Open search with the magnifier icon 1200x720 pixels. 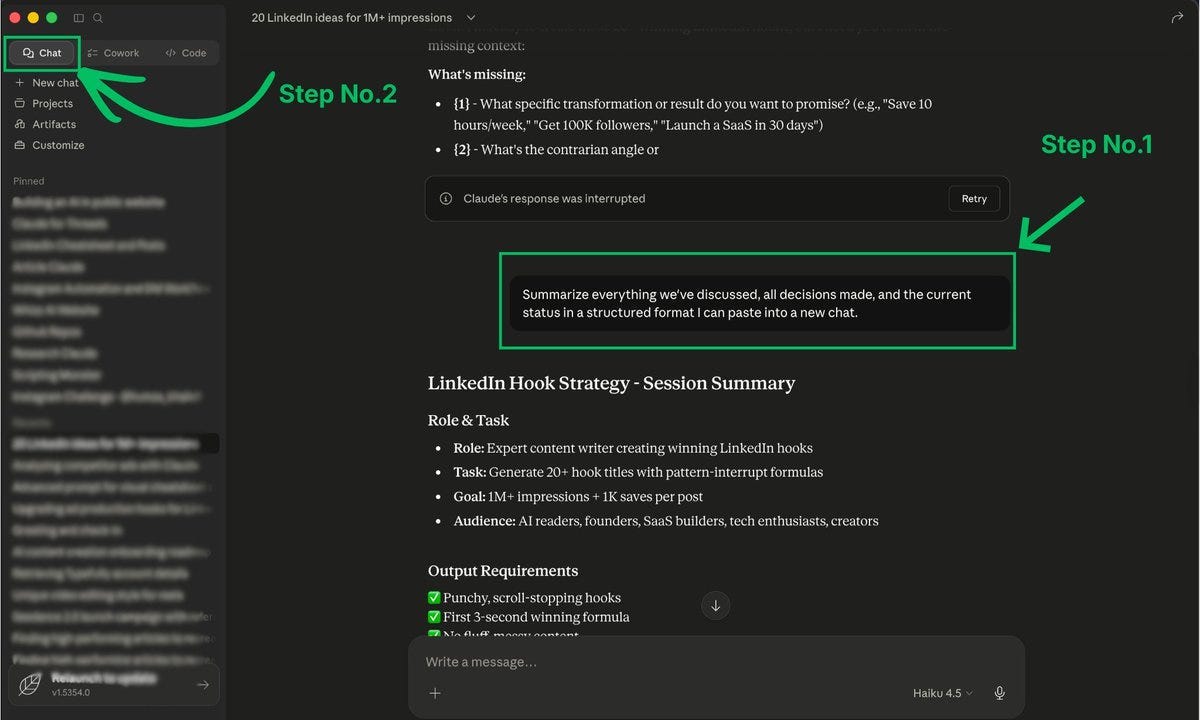coord(98,18)
